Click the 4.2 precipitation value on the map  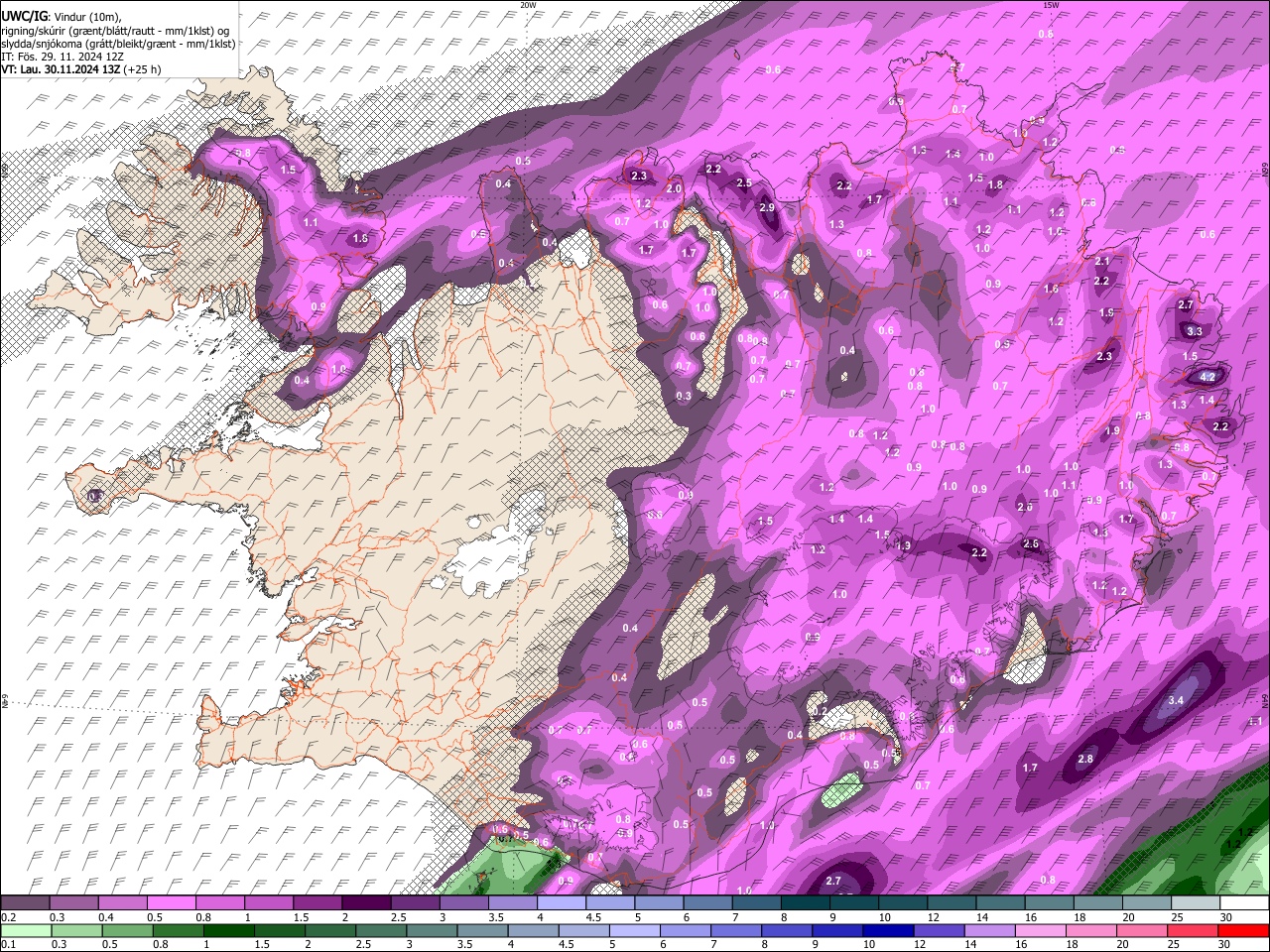[1207, 378]
